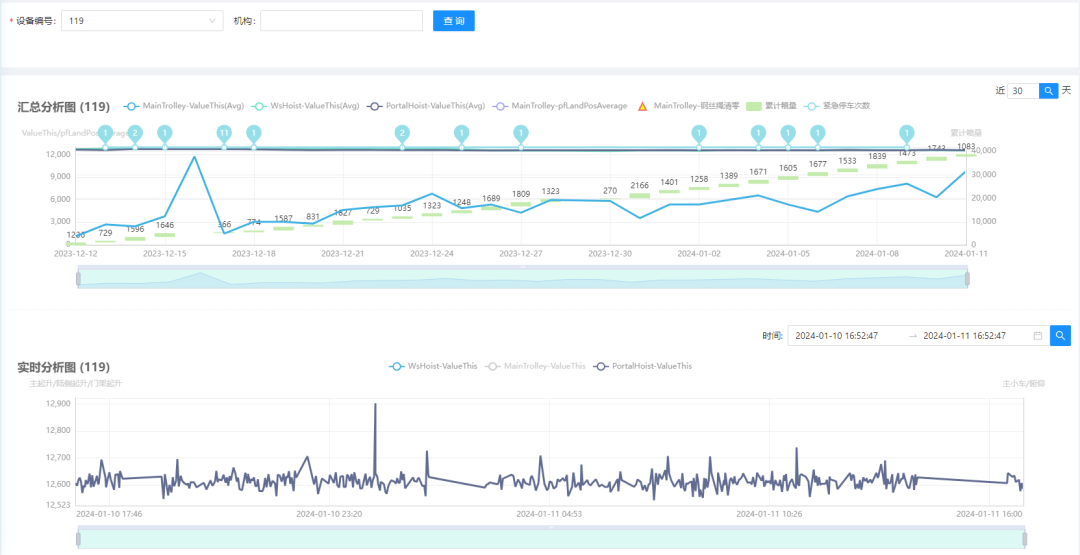Click the bar value label 1401
Screen dimensions: 1080x555
click(669, 182)
